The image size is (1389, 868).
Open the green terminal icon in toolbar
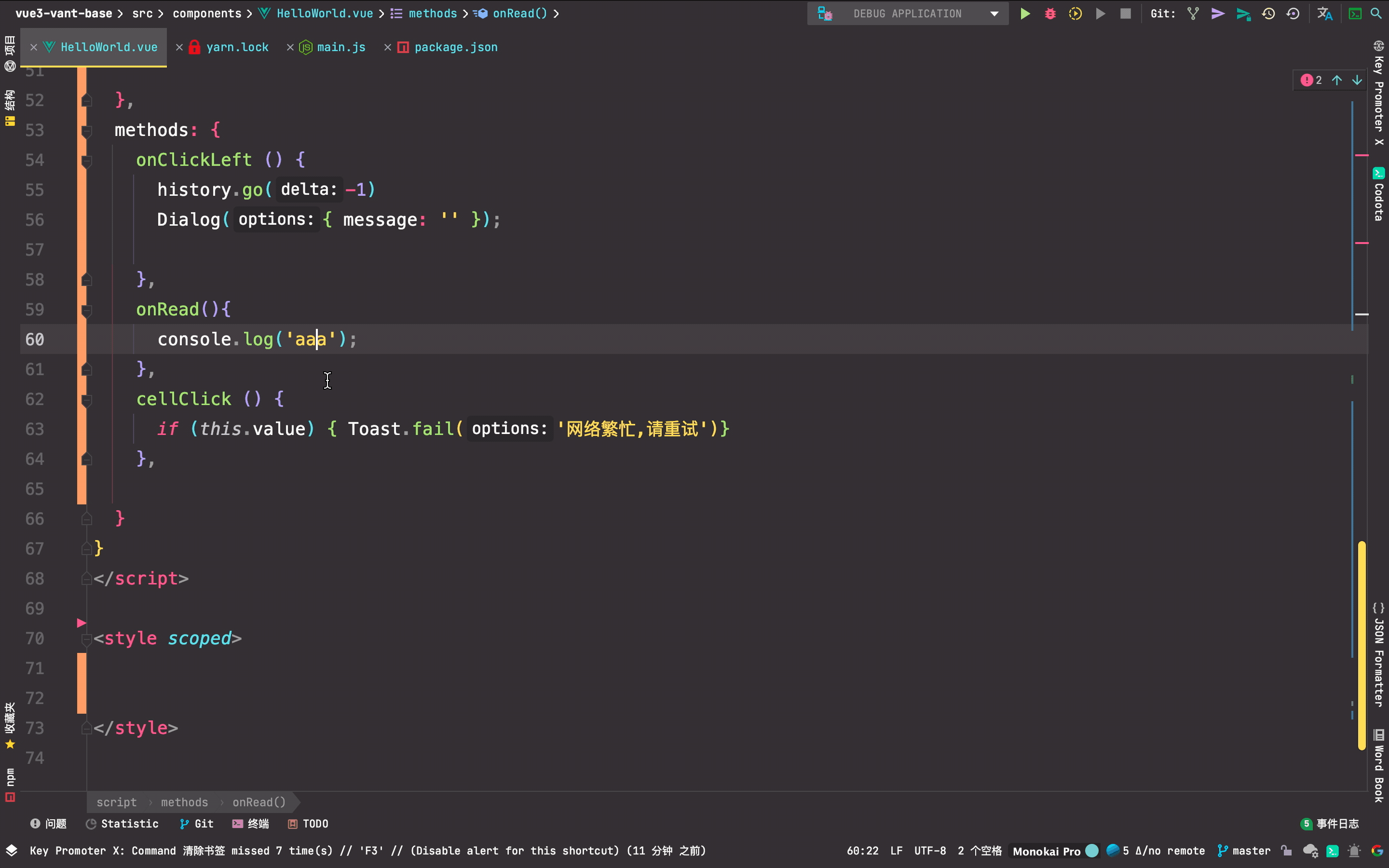[x=1355, y=14]
